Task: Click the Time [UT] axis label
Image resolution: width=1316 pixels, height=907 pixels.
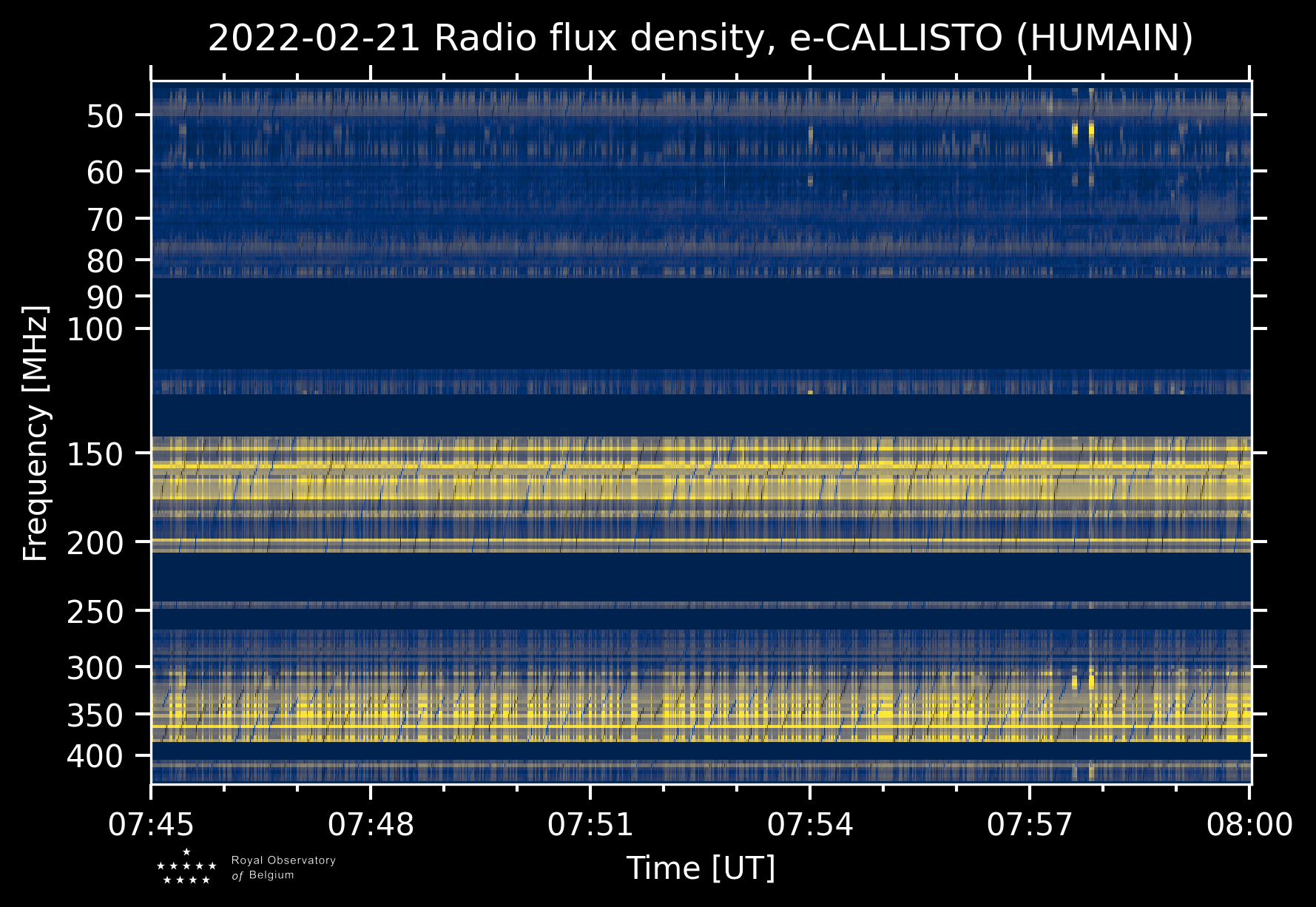Action: pyautogui.click(x=701, y=868)
